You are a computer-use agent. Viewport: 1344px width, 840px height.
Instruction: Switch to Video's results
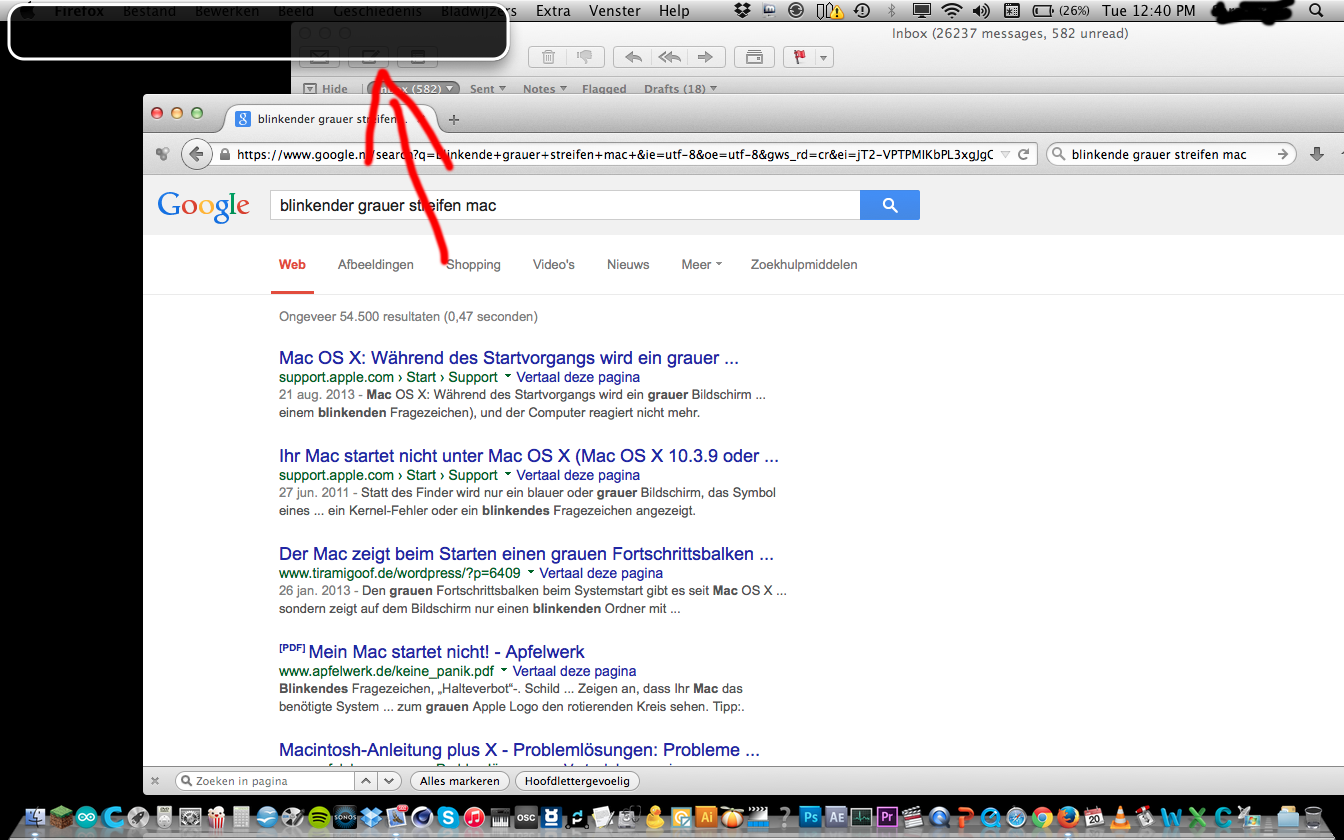tap(554, 265)
